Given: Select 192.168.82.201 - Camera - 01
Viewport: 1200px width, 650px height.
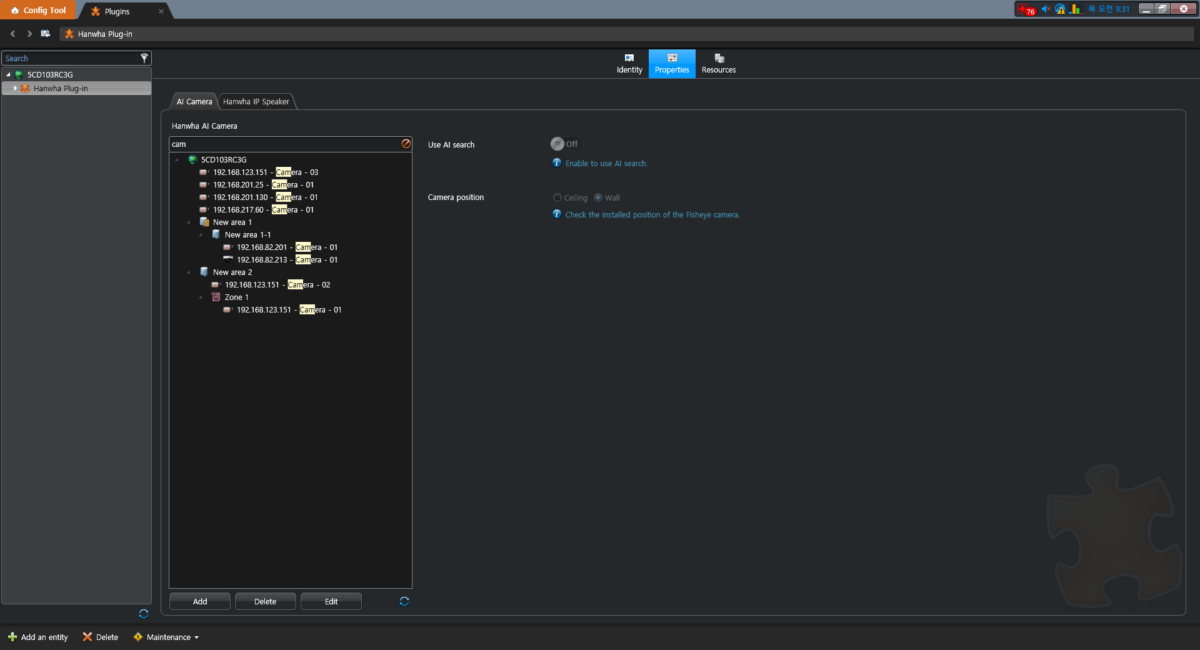Looking at the screenshot, I should click(x=287, y=247).
